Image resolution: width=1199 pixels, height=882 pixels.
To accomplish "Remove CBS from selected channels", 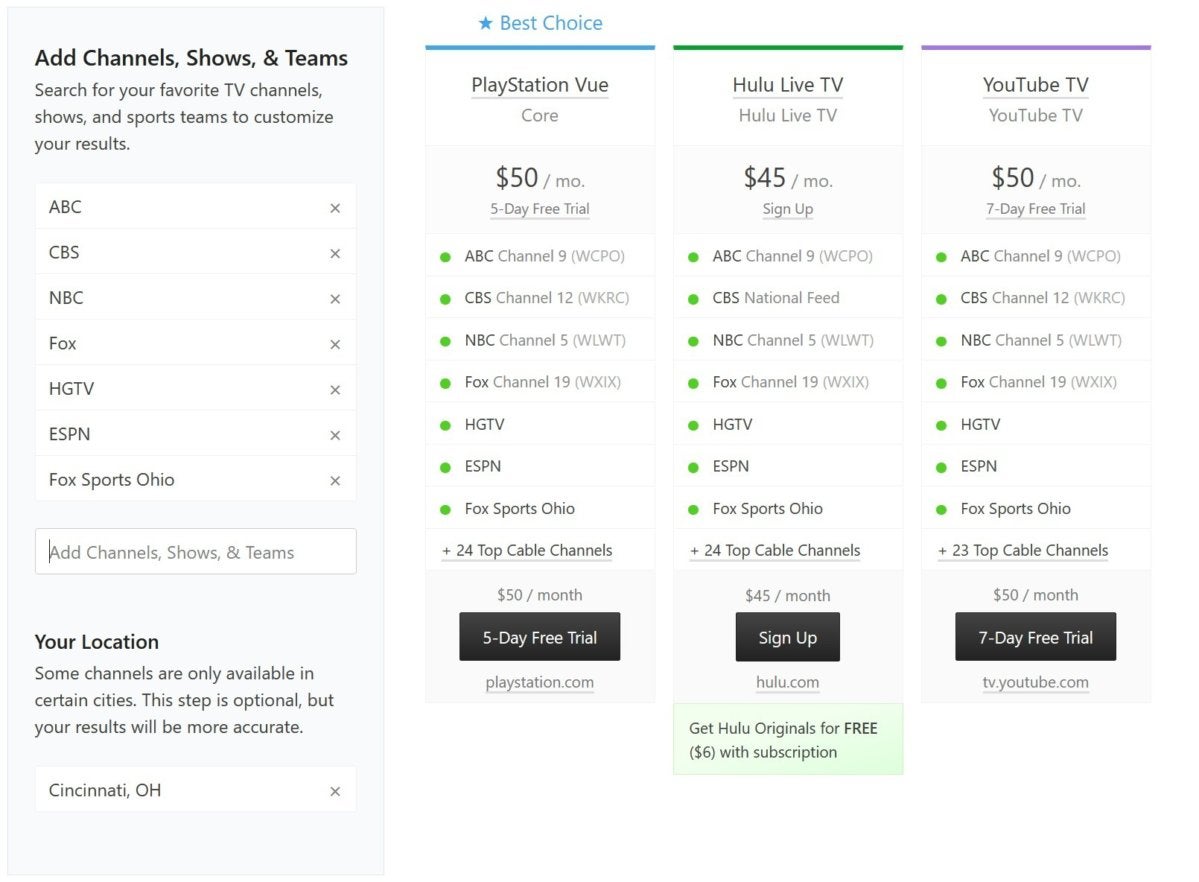I will click(x=335, y=253).
